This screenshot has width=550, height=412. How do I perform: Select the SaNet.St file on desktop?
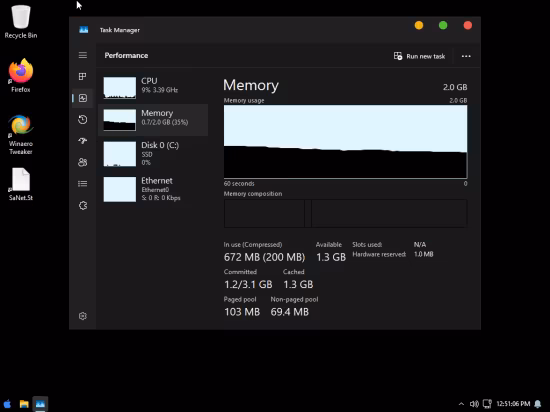tap(21, 184)
